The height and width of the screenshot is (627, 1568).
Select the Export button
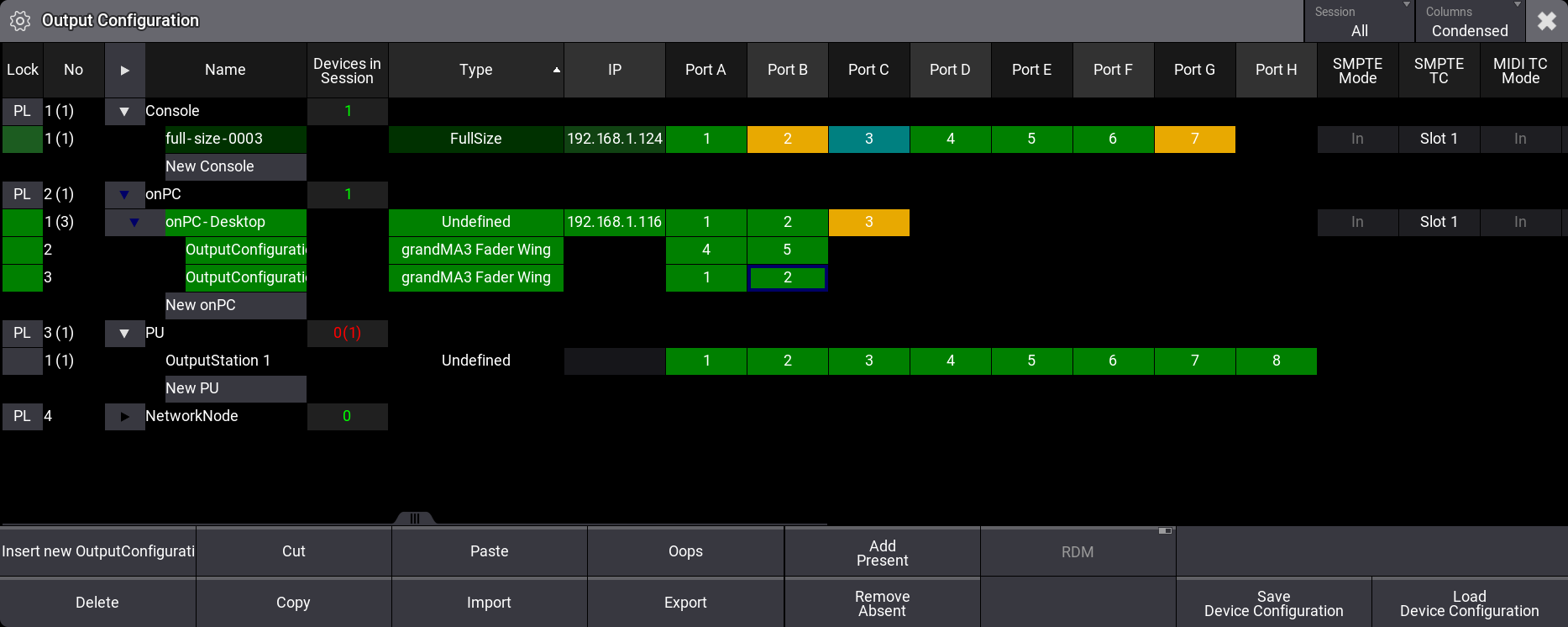point(685,603)
